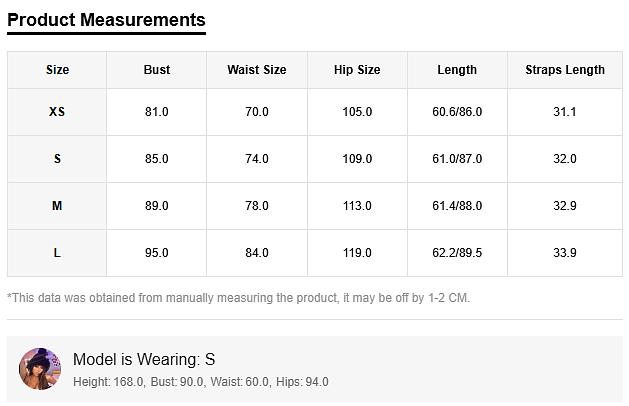This screenshot has width=629, height=406.
Task: Select the L size row label
Action: 57,253
